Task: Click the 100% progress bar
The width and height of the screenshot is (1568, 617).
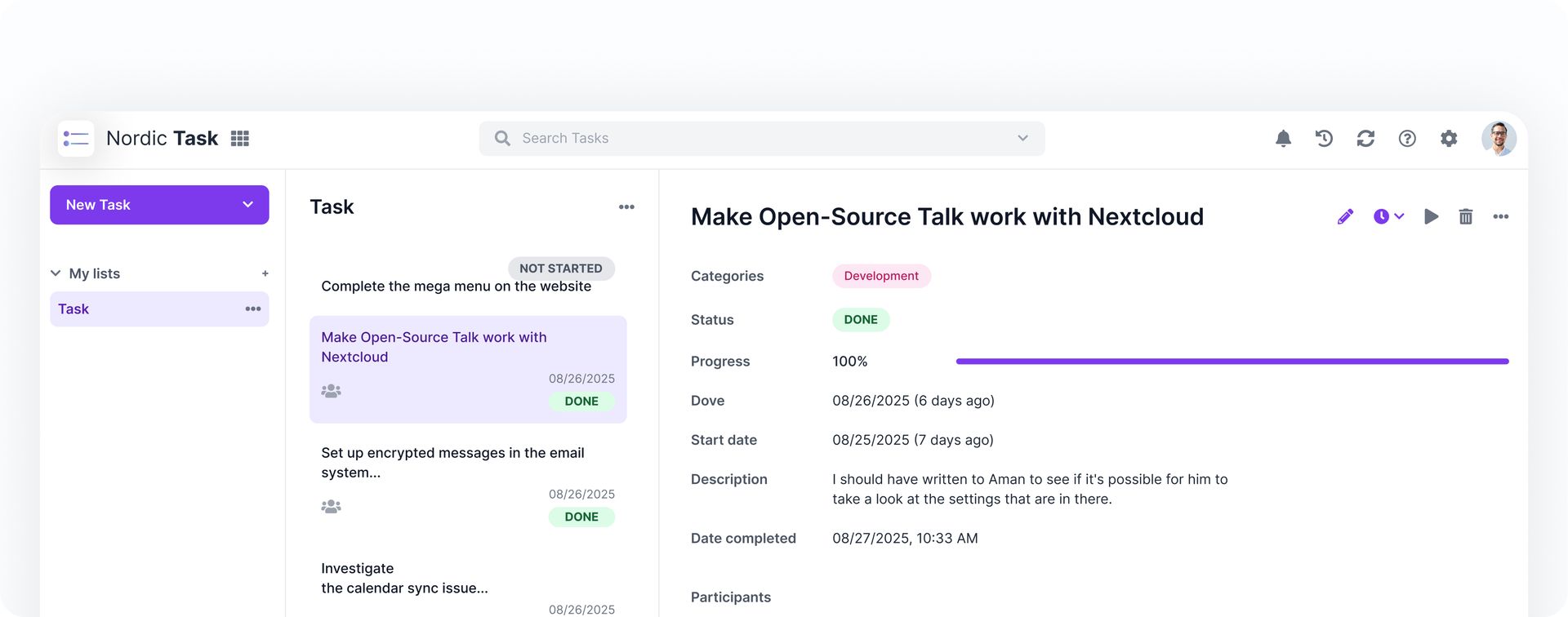Action: (1232, 362)
